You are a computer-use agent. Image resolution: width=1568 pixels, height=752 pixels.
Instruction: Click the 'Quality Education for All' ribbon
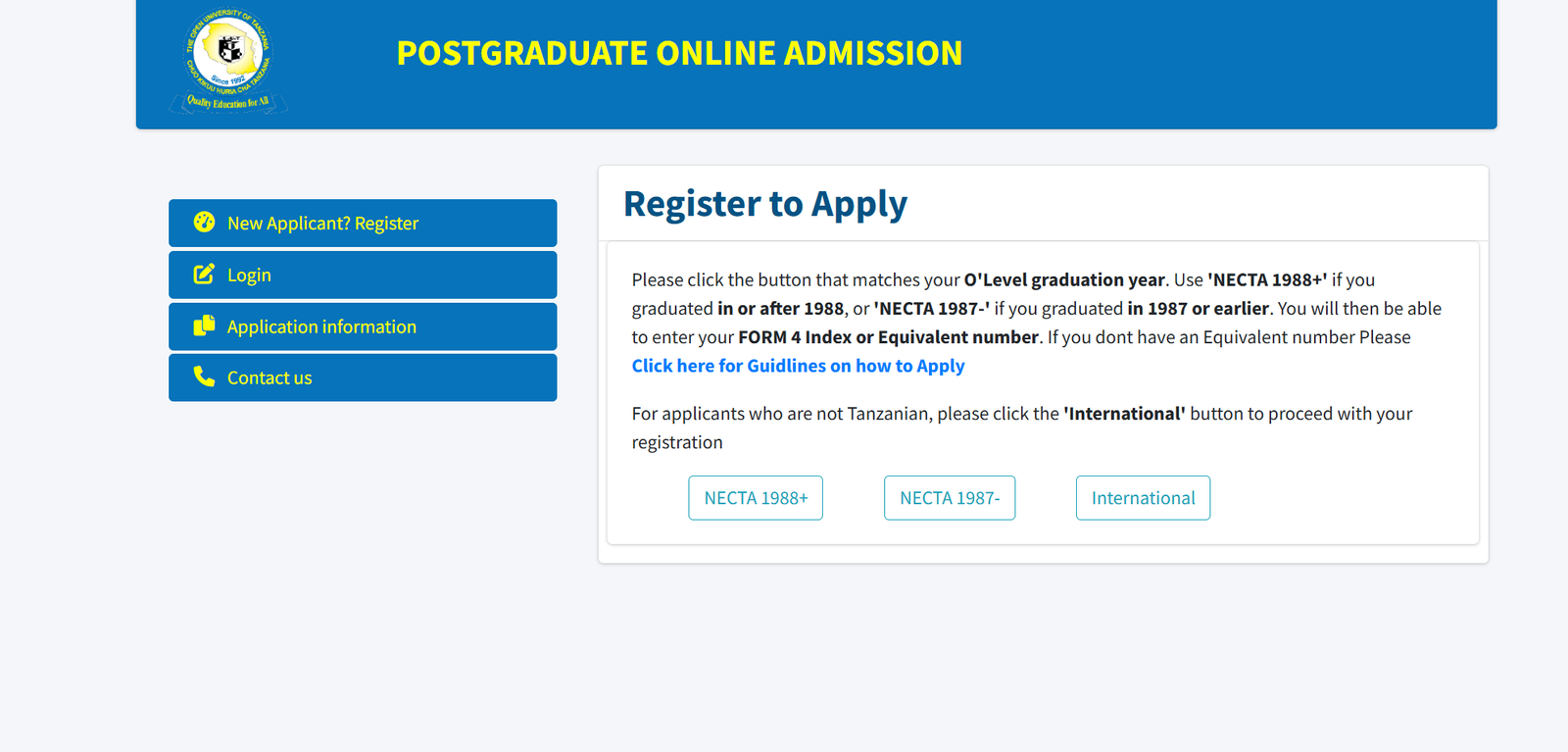(x=228, y=102)
